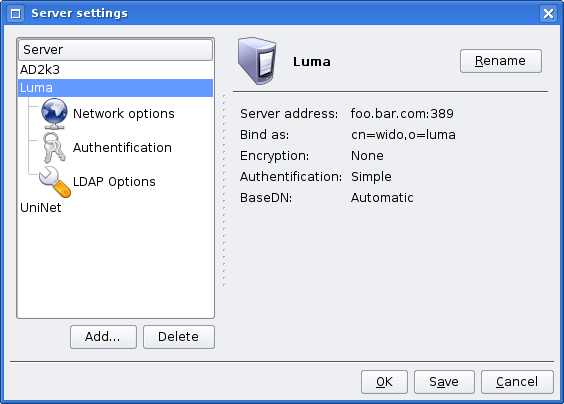Open the Authentification settings label
The width and height of the screenshot is (564, 404).
[x=122, y=147]
